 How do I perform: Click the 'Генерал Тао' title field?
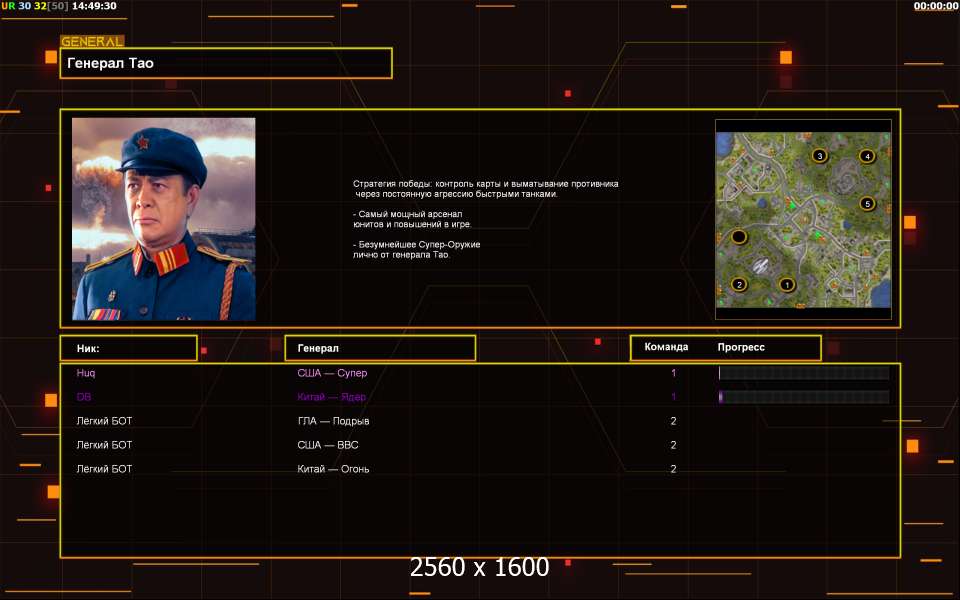pyautogui.click(x=226, y=63)
